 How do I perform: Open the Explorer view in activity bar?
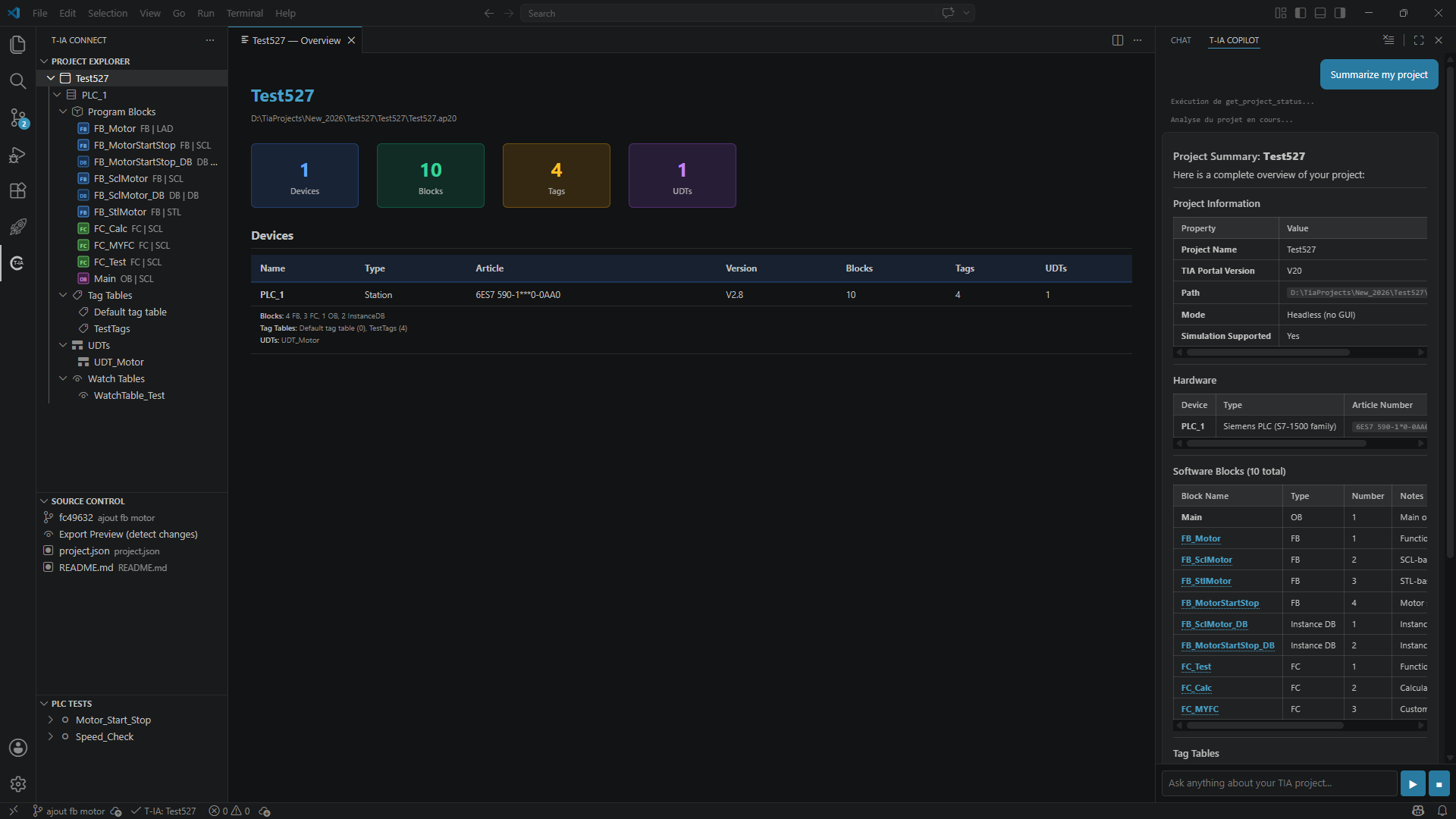[17, 45]
